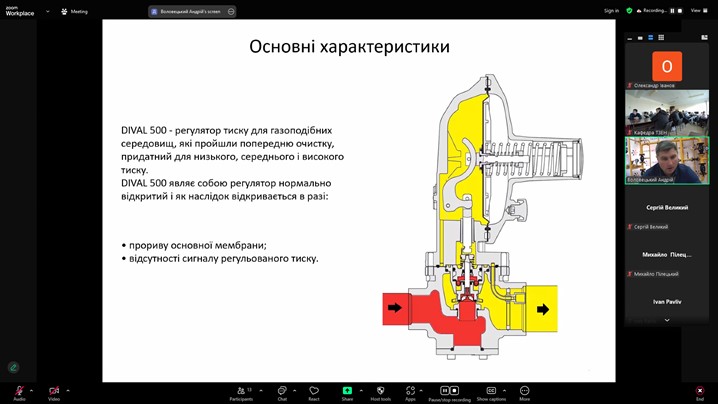Viewport: 718px width, 404px height.
Task: Select Ivan Pavliv participant tile
Action: (667, 302)
